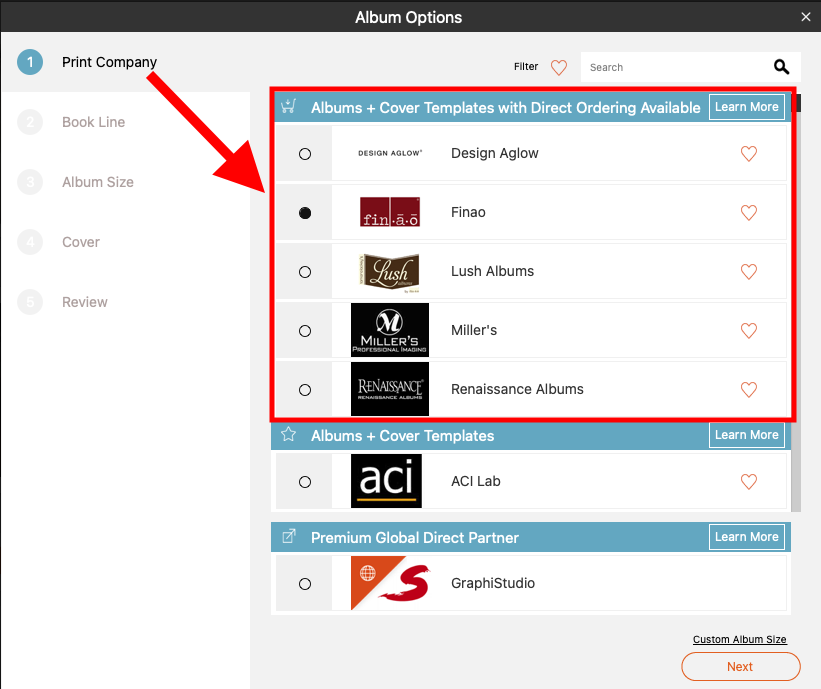Select the Design Aglow radio button

click(305, 154)
